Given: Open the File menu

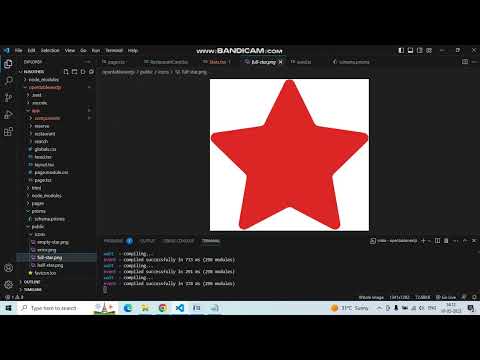Looking at the screenshot, I should pos(19,50).
